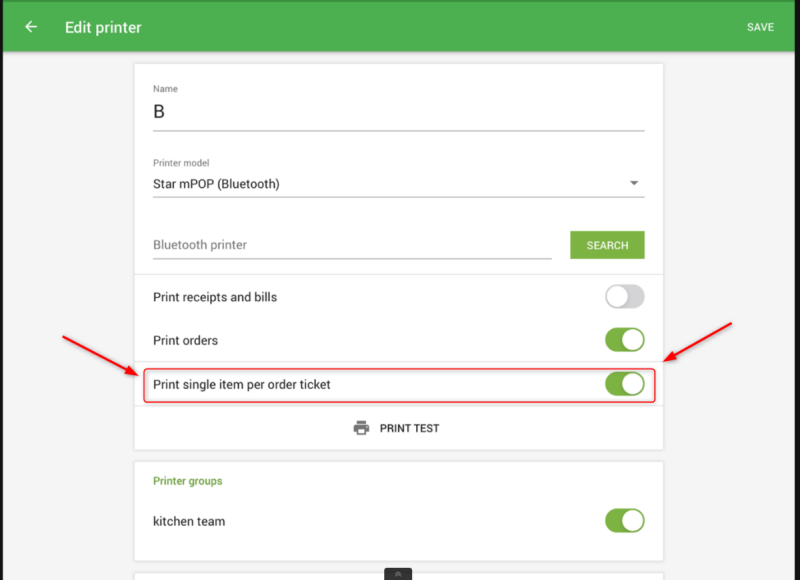This screenshot has height=580, width=800.
Task: Click the PRINT TEST label
Action: tap(409, 428)
